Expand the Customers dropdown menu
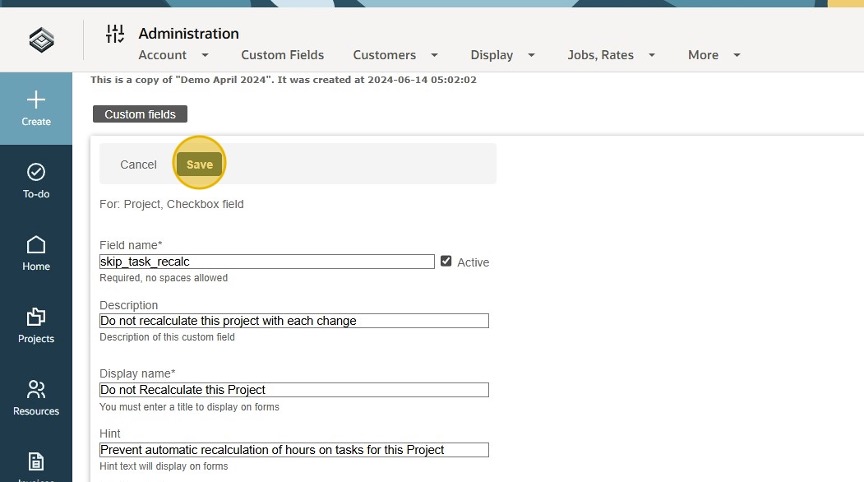 point(396,55)
